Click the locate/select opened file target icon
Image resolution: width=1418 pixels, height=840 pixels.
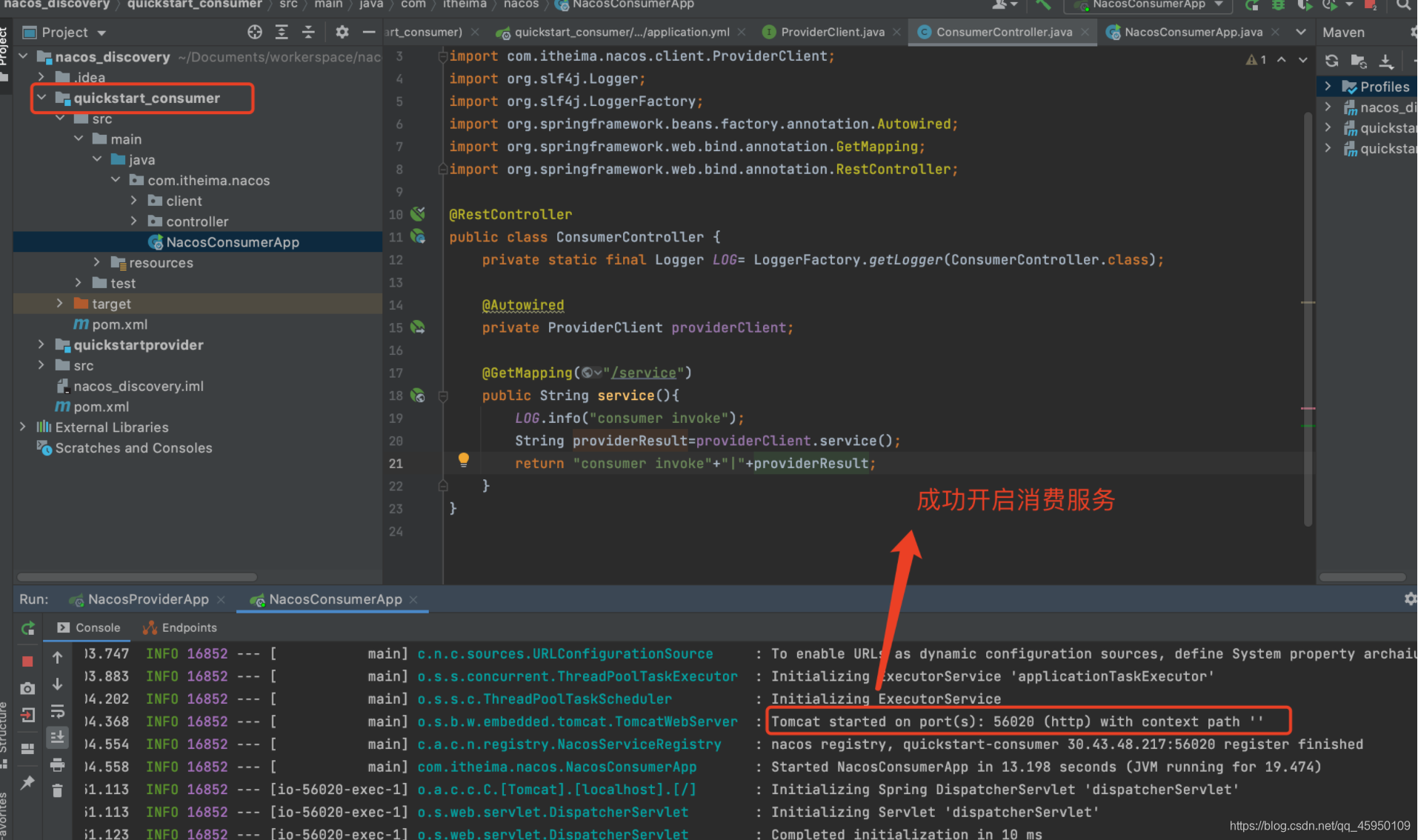pyautogui.click(x=255, y=32)
